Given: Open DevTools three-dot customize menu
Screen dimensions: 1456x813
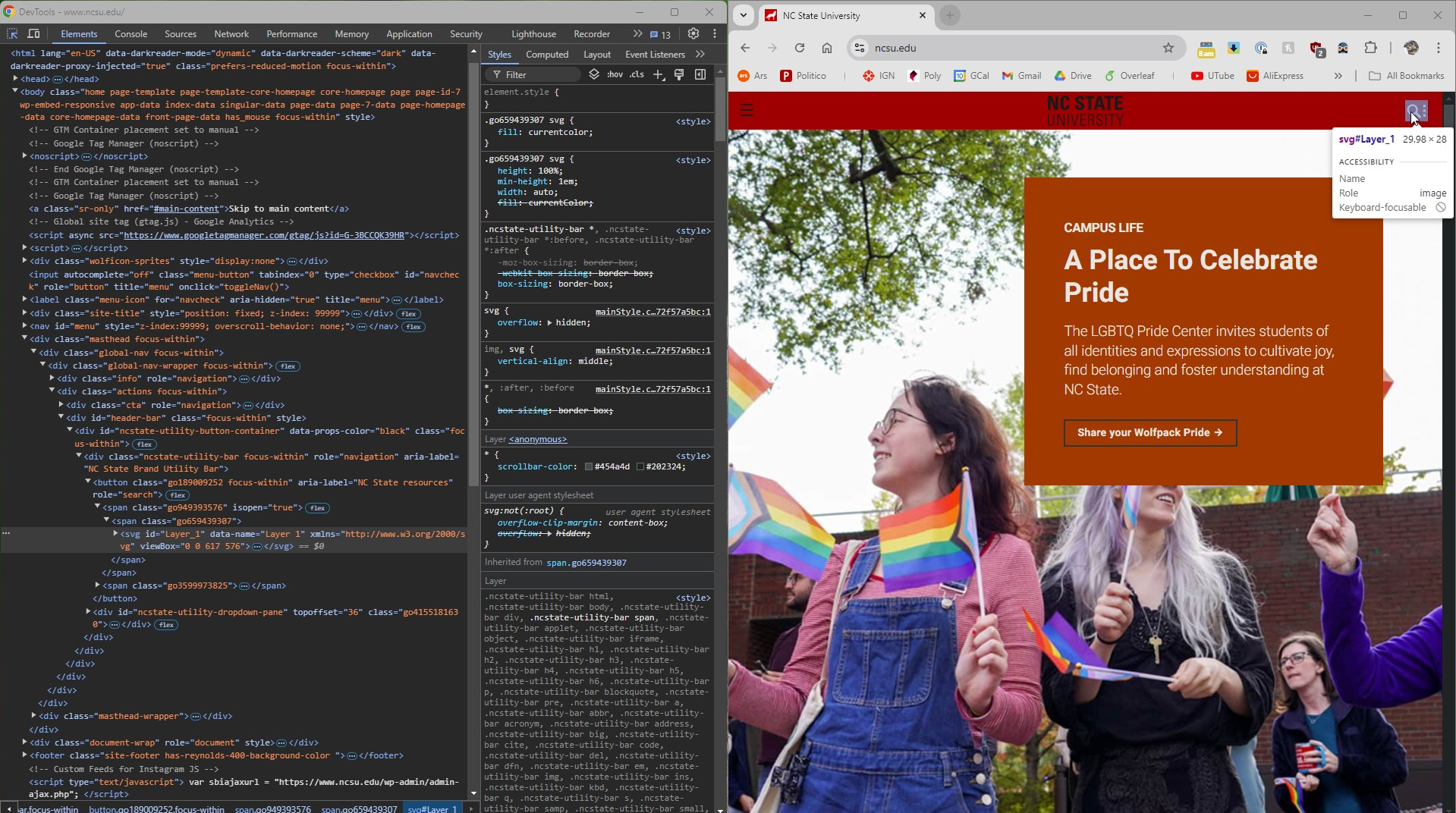Looking at the screenshot, I should click(715, 34).
